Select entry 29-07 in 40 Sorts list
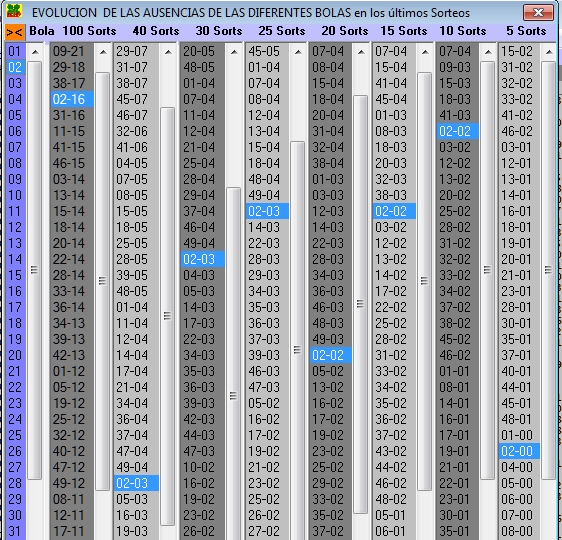This screenshot has width=562, height=540. 136,51
